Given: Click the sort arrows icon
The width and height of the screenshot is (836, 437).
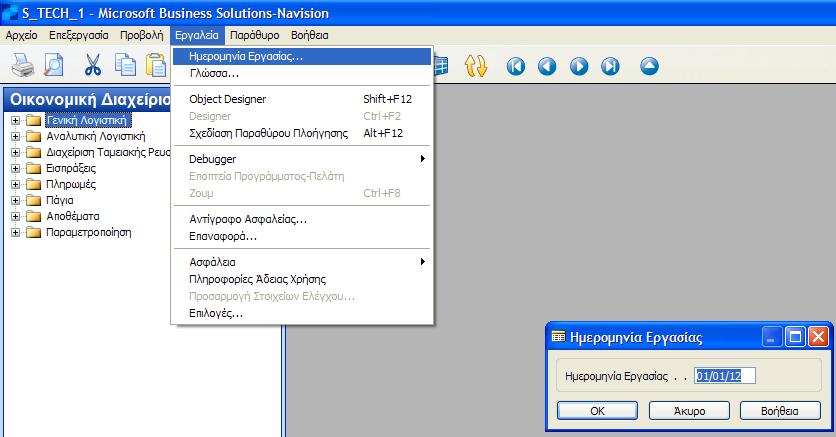Looking at the screenshot, I should coord(476,66).
